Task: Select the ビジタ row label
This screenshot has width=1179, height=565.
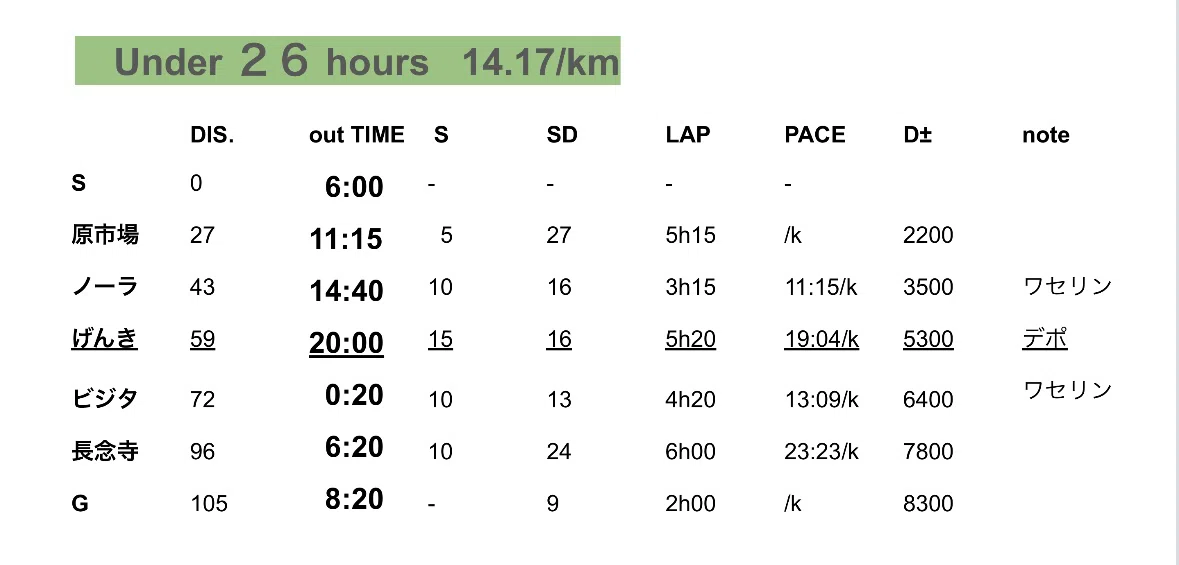Action: pos(105,399)
